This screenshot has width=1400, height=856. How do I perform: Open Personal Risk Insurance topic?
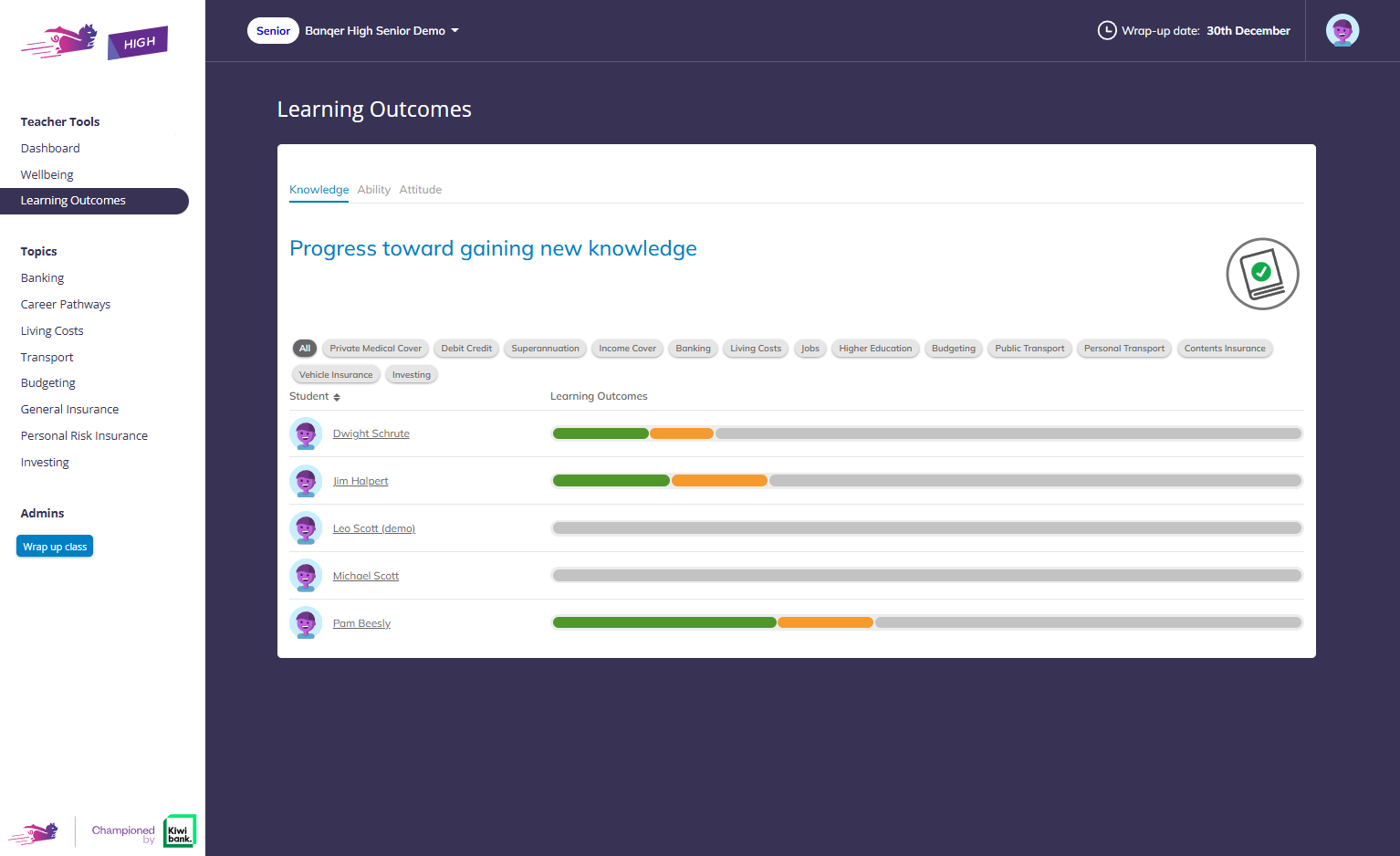[84, 436]
